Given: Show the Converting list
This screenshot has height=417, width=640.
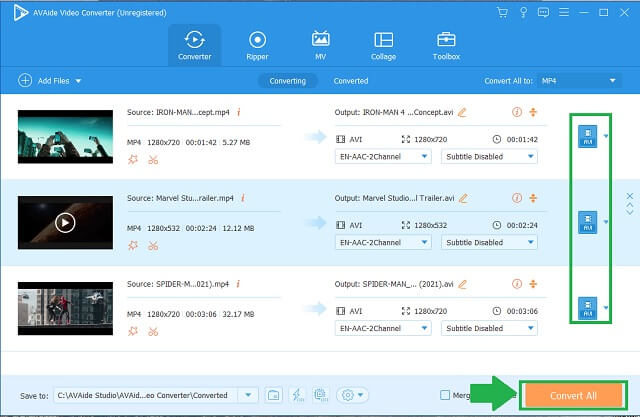Looking at the screenshot, I should 288,81.
